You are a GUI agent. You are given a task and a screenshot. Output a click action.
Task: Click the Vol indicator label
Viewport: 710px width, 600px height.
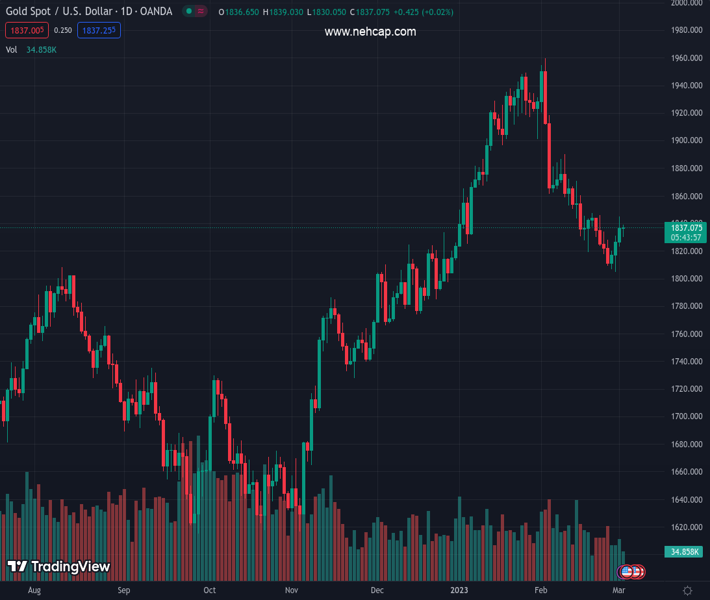12,49
